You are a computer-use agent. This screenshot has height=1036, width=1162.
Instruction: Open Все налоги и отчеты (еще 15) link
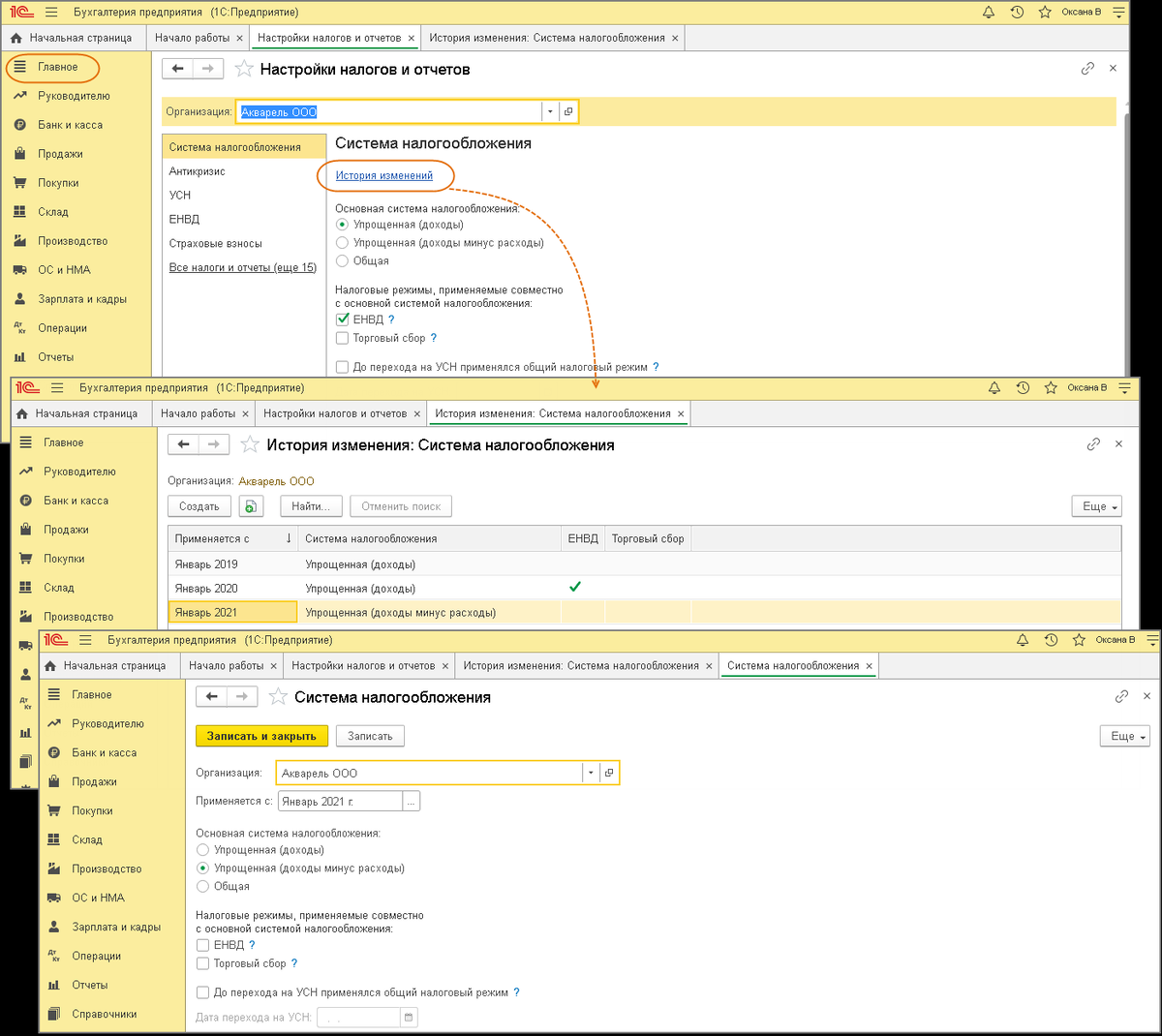point(243,267)
